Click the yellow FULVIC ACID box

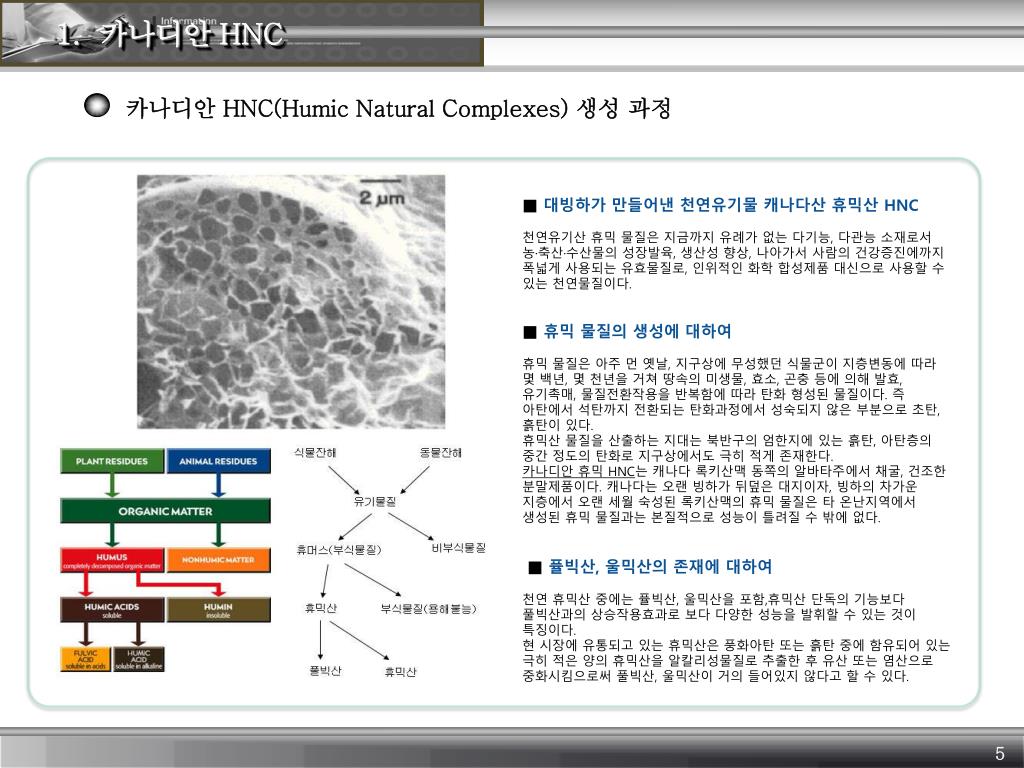tap(86, 659)
